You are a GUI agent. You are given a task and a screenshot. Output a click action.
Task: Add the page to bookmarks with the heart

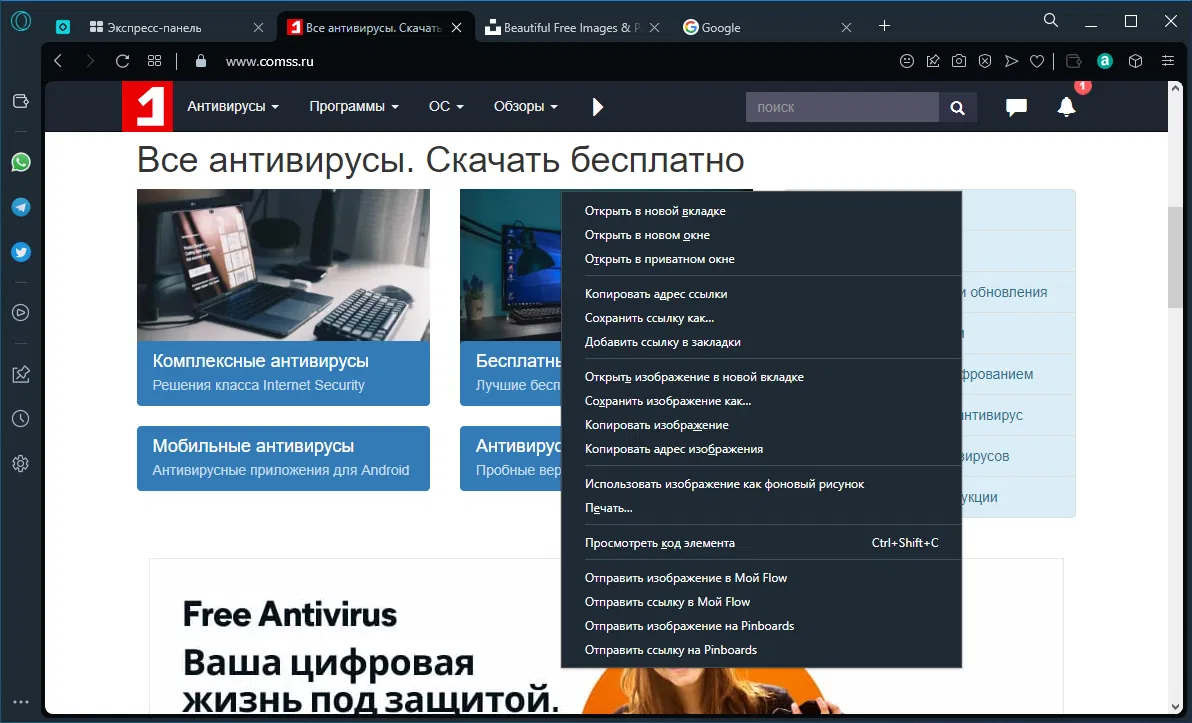coord(1037,61)
